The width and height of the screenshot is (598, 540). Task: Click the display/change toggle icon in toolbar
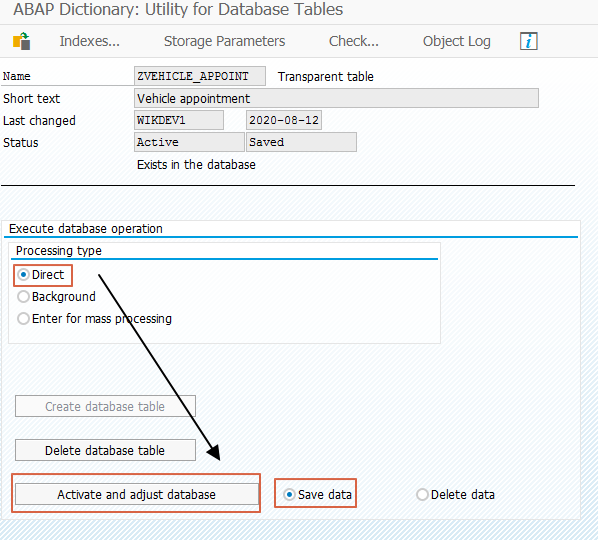[21, 41]
